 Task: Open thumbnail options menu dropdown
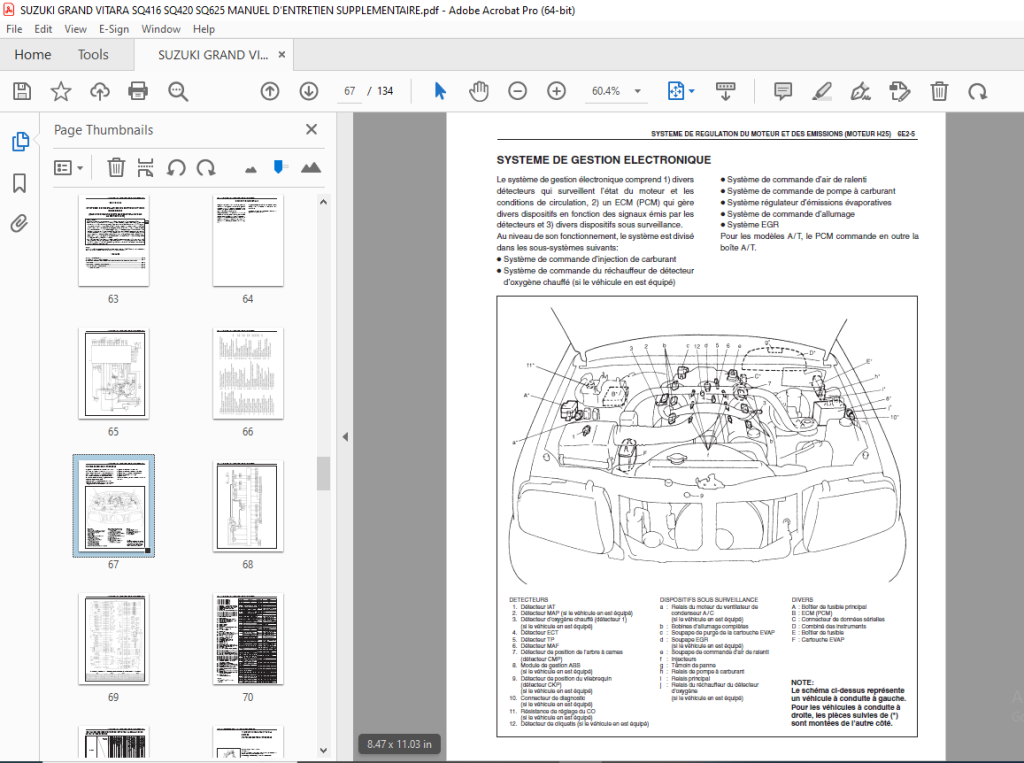tap(69, 168)
